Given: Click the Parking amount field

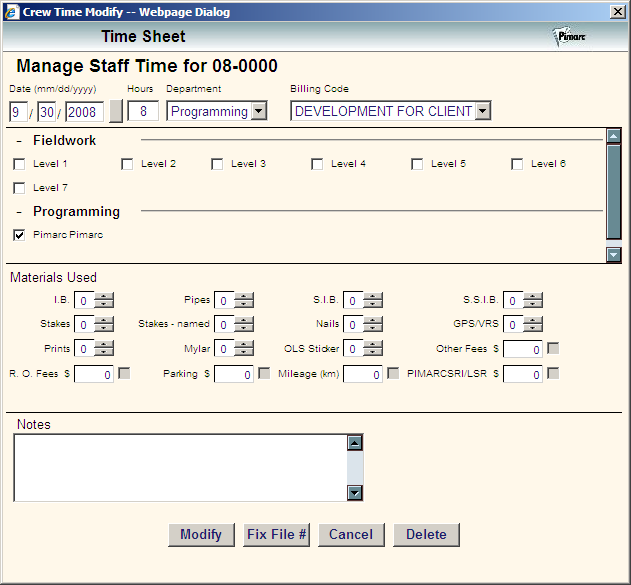Looking at the screenshot, I should tap(234, 375).
